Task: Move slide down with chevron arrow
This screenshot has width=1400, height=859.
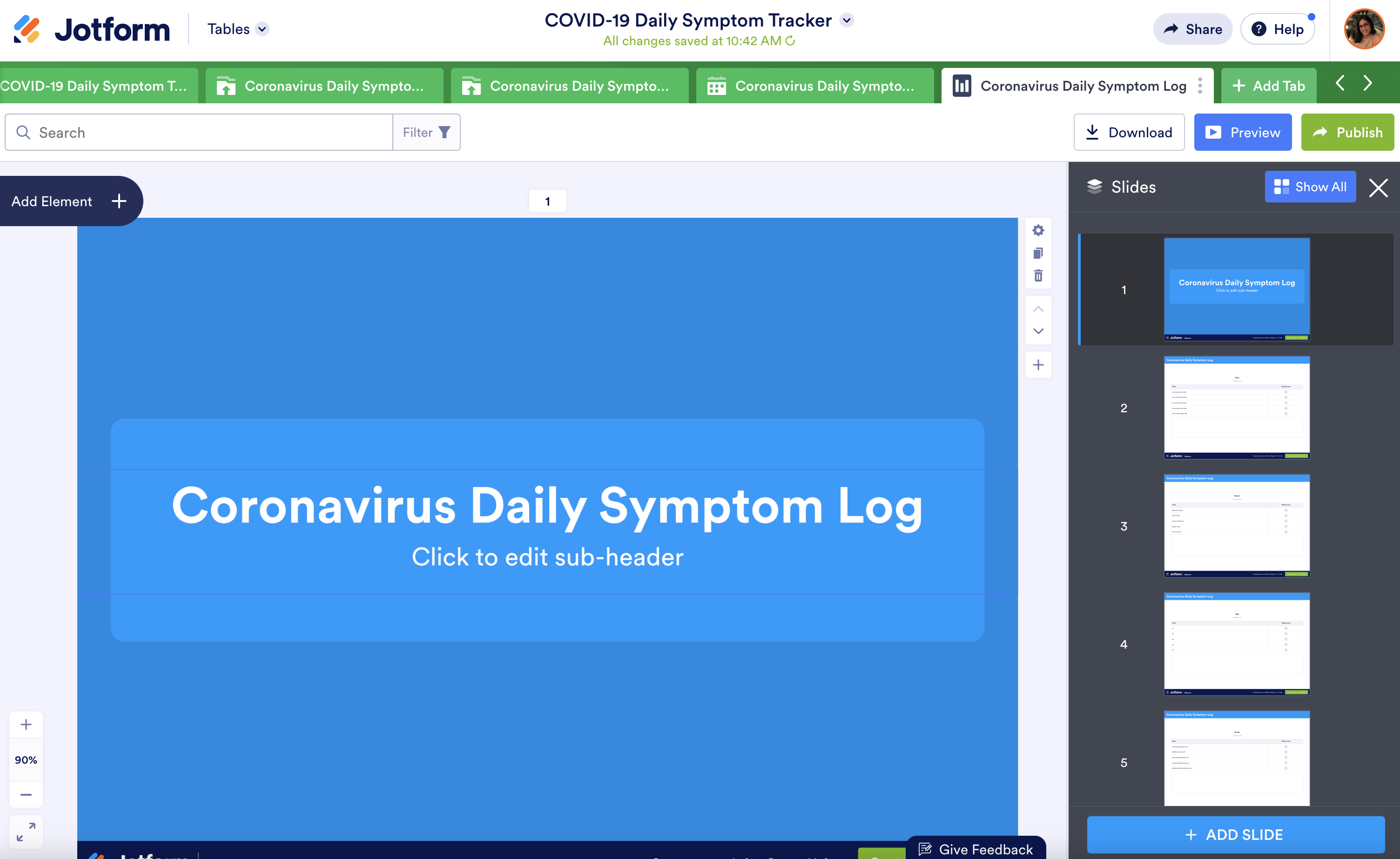Action: 1038,331
